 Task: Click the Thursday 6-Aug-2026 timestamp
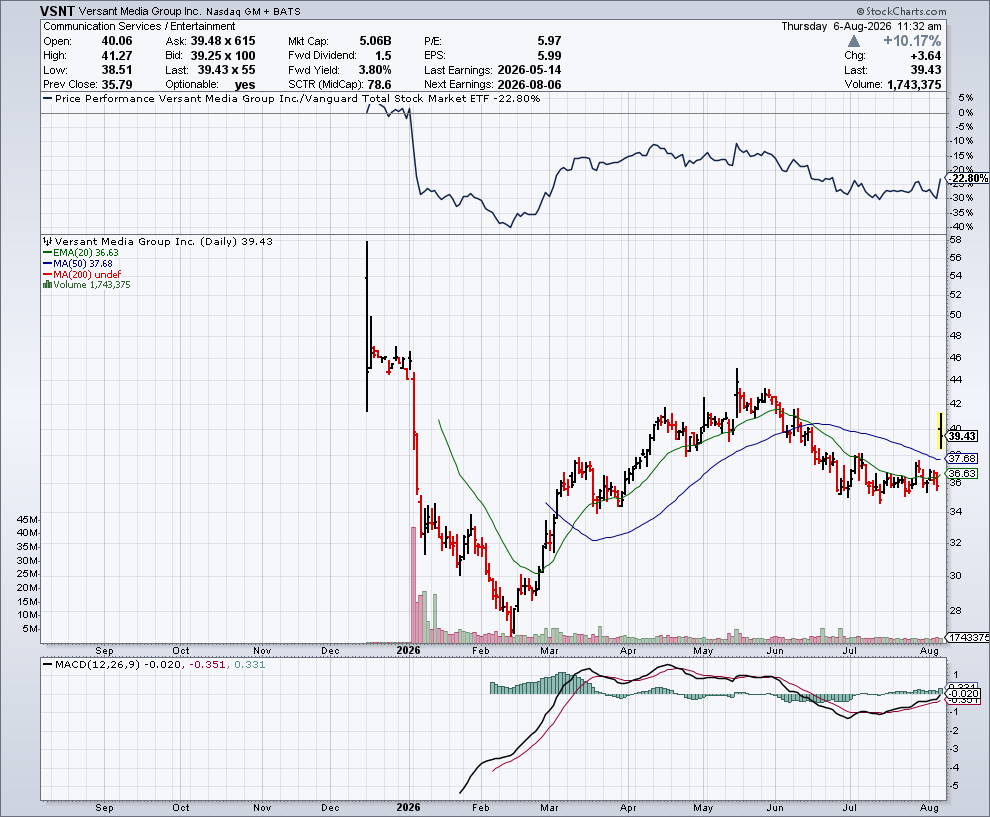(x=861, y=27)
